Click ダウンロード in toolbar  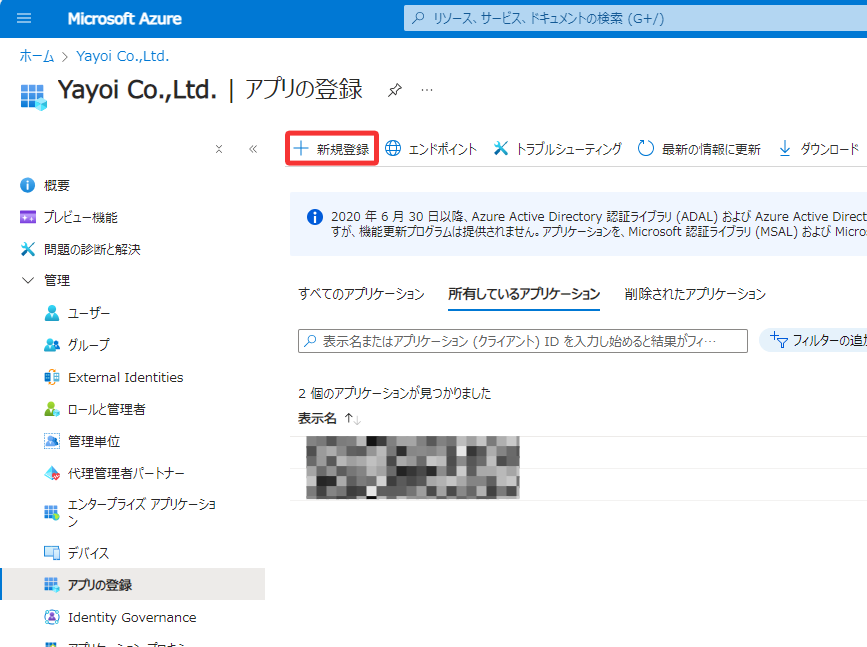coord(819,149)
